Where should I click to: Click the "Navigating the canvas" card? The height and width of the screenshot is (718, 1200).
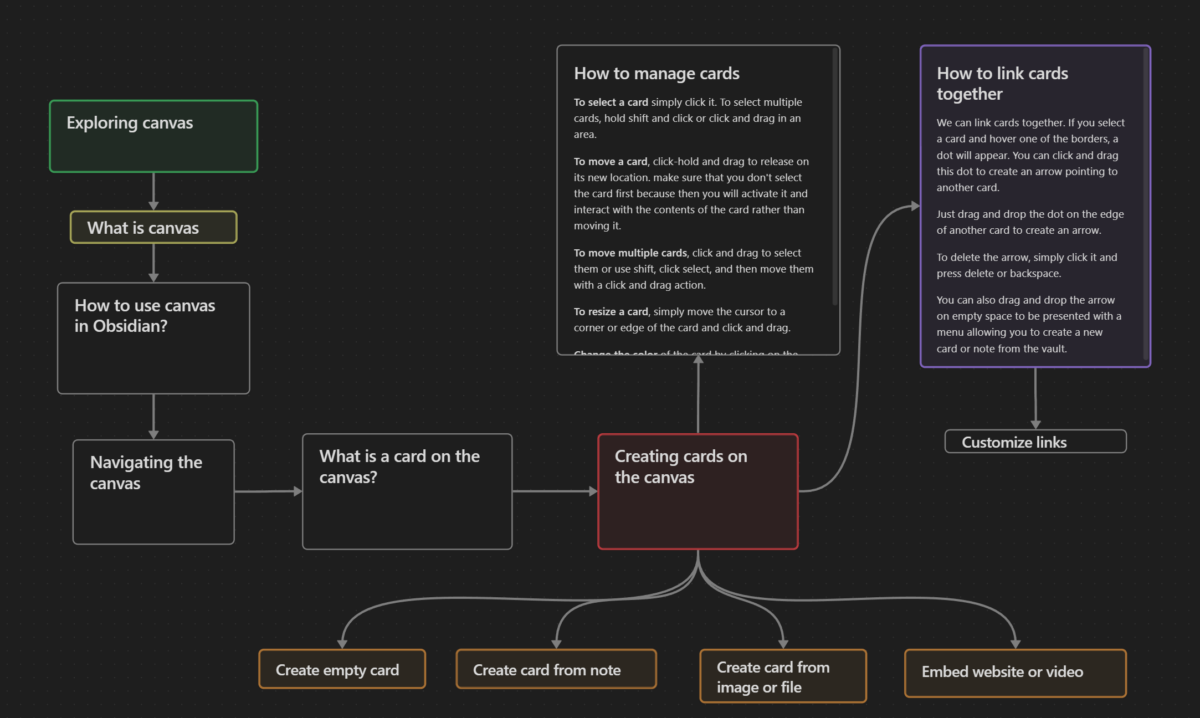point(153,491)
